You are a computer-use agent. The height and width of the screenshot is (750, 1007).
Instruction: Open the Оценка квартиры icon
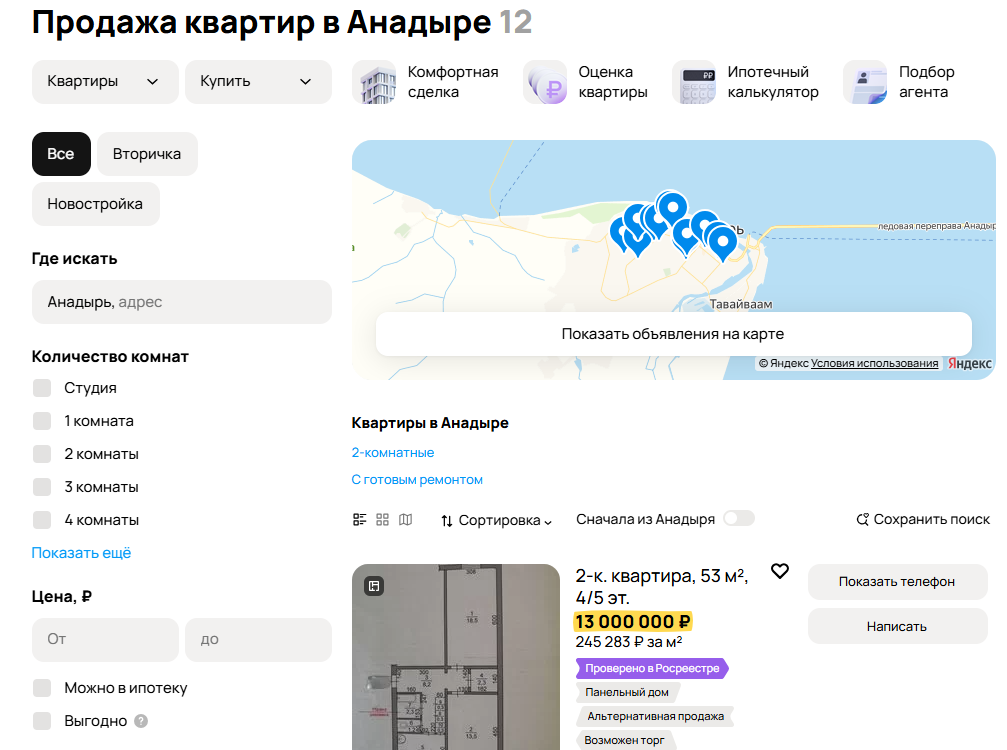(544, 81)
